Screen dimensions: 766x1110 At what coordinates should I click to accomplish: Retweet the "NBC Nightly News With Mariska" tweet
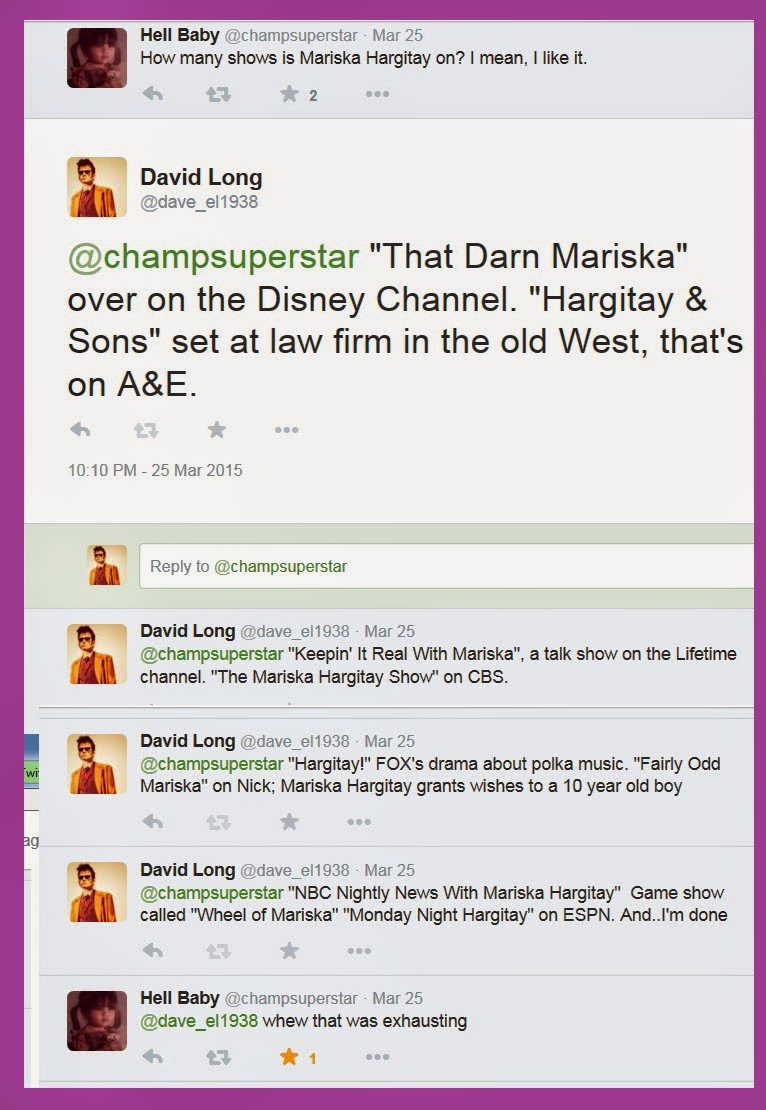[218, 951]
